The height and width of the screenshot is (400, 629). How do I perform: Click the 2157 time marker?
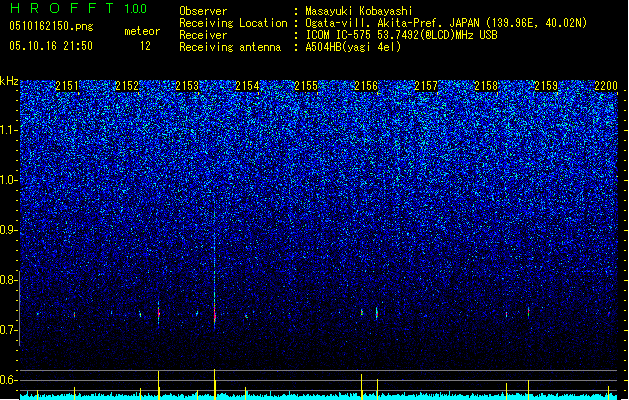tap(426, 86)
